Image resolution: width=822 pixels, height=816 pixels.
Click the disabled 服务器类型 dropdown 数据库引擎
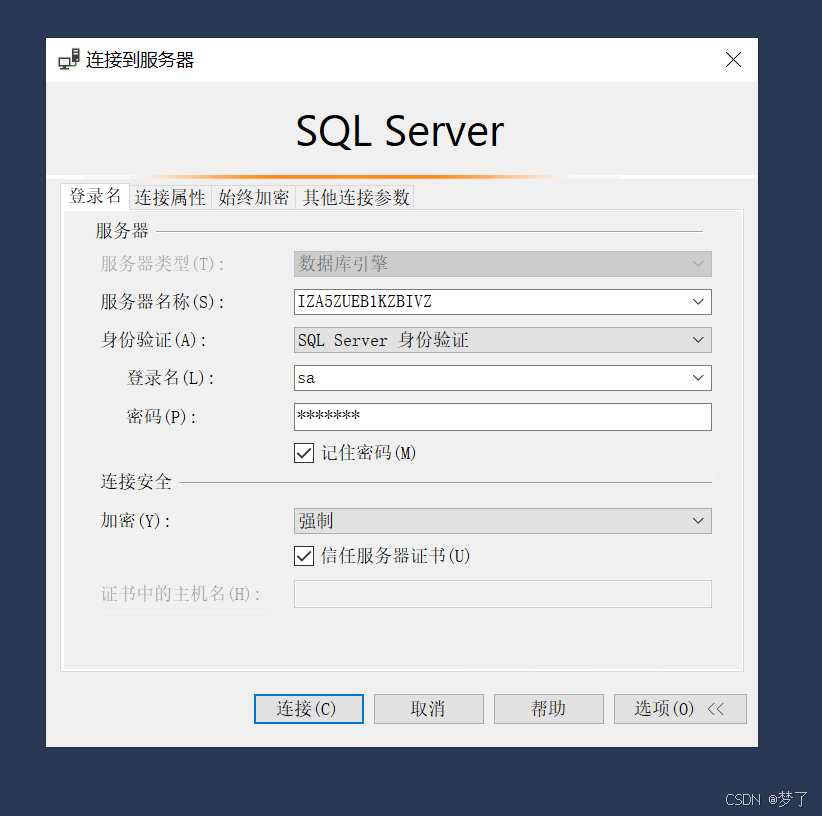click(x=502, y=264)
